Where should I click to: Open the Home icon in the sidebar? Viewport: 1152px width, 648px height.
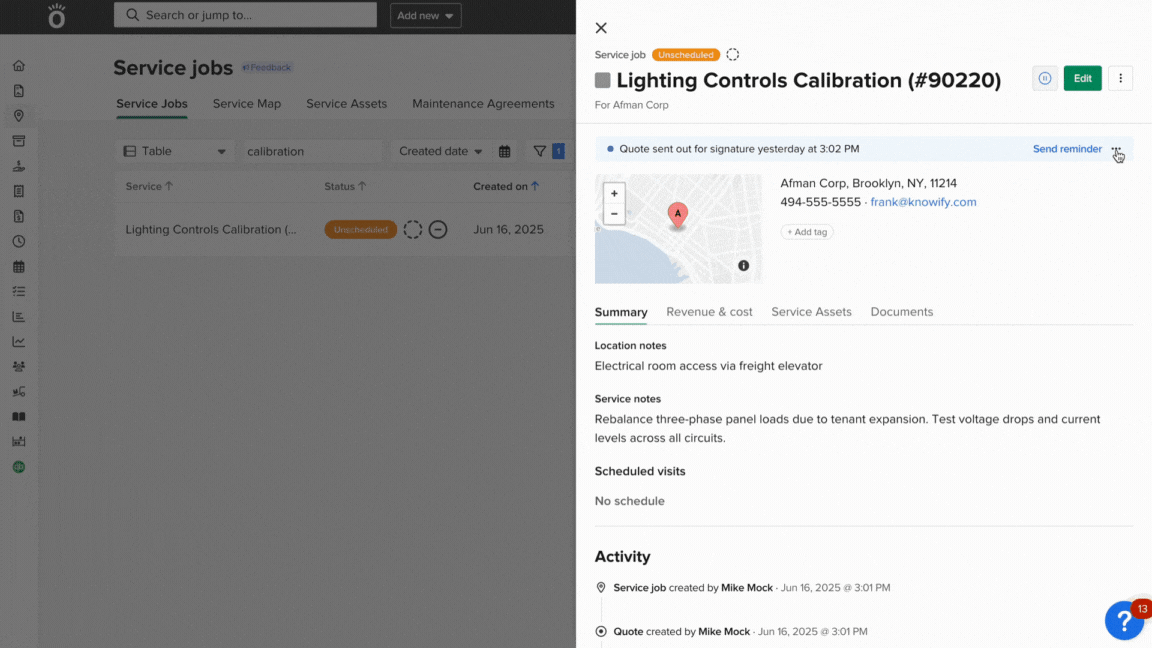coord(18,65)
